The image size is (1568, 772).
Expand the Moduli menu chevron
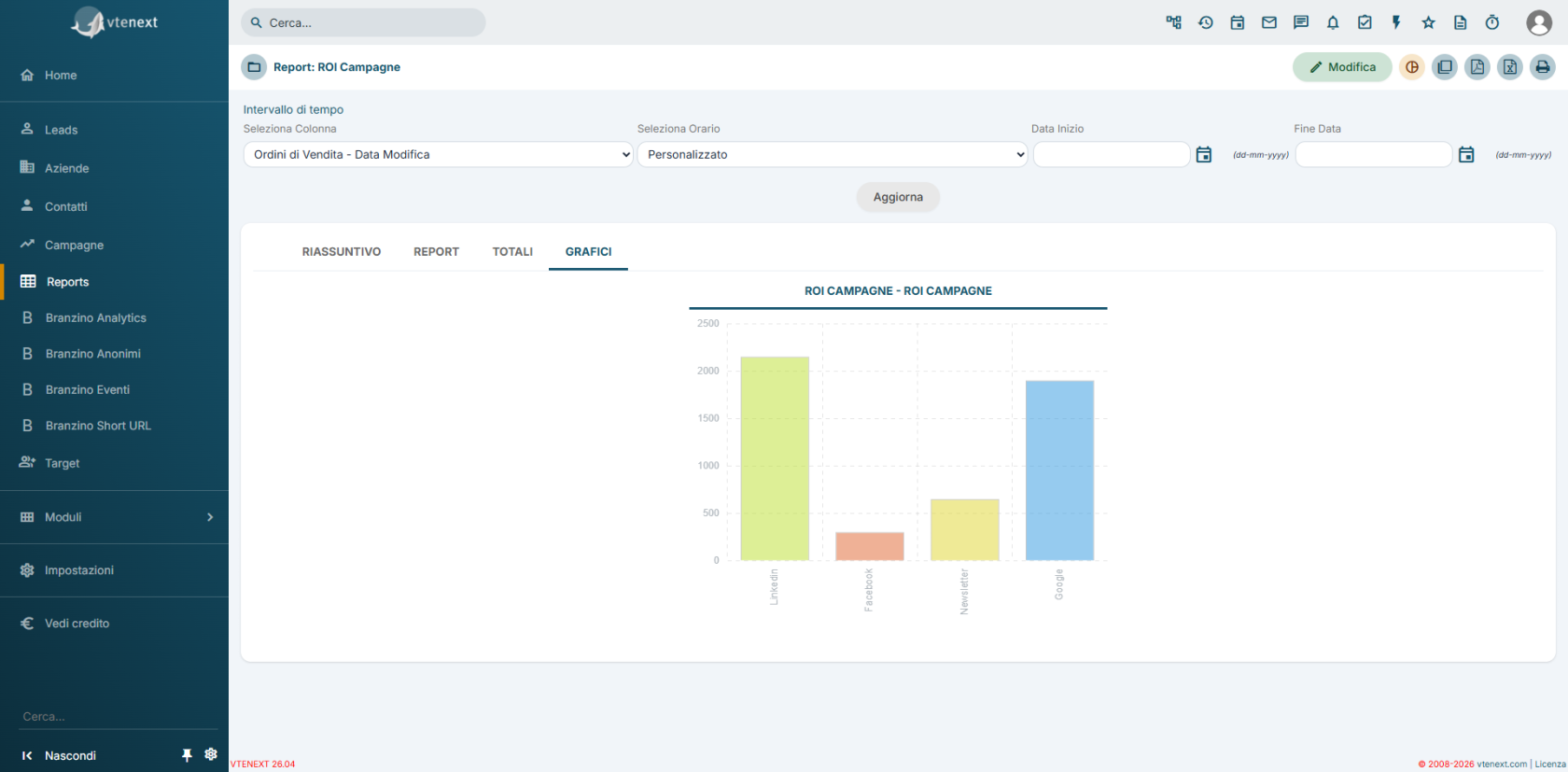click(x=210, y=517)
